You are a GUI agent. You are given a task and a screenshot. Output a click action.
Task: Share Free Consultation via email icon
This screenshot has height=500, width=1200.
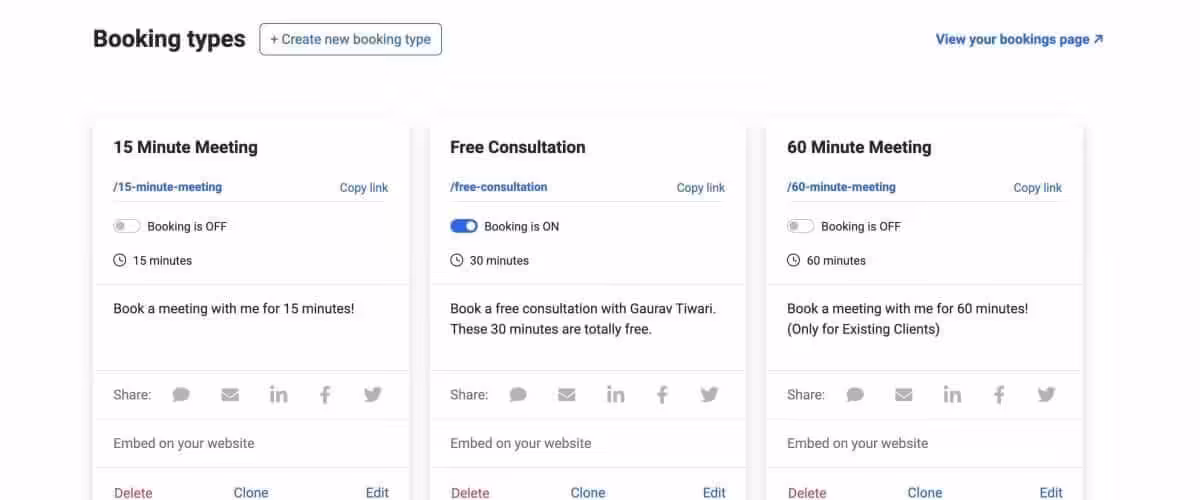567,395
